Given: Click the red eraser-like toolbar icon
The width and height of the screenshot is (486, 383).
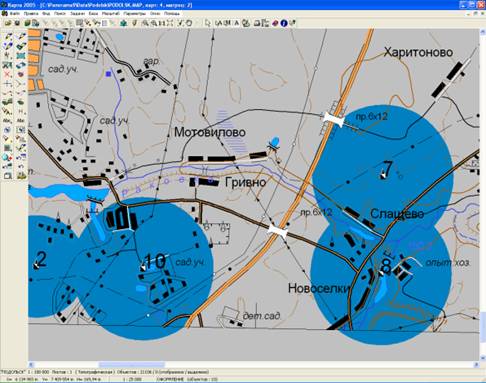Looking at the screenshot, I should [x=275, y=23].
